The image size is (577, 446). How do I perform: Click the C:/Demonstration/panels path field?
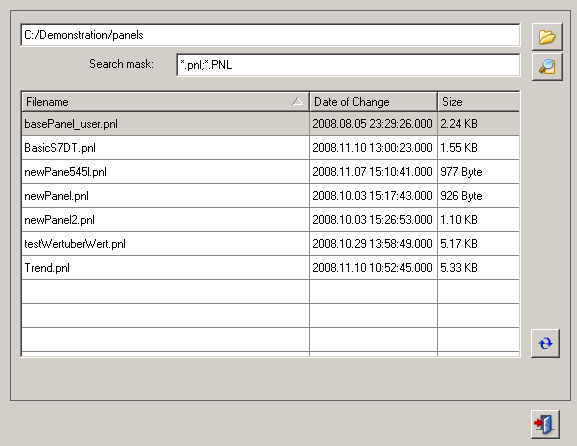pos(270,35)
